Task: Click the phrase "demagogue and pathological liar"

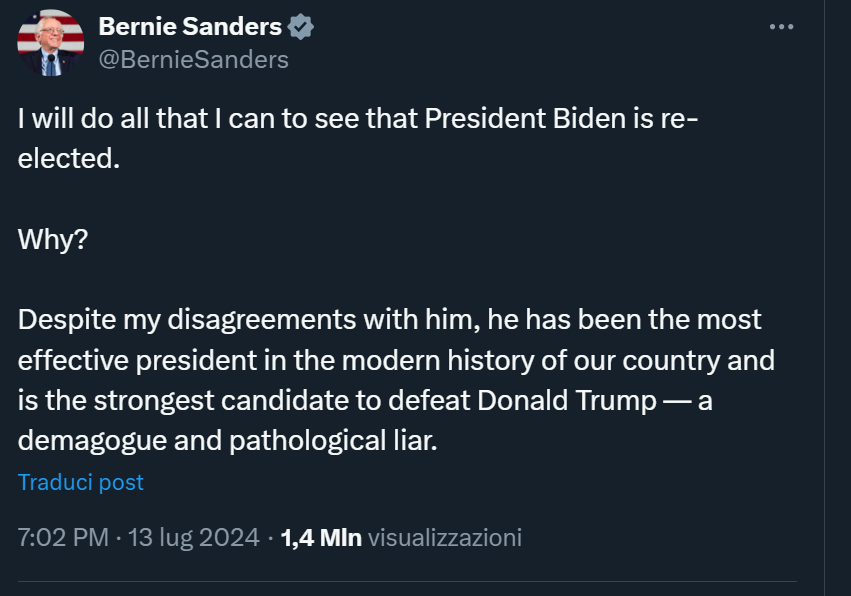Action: (228, 441)
